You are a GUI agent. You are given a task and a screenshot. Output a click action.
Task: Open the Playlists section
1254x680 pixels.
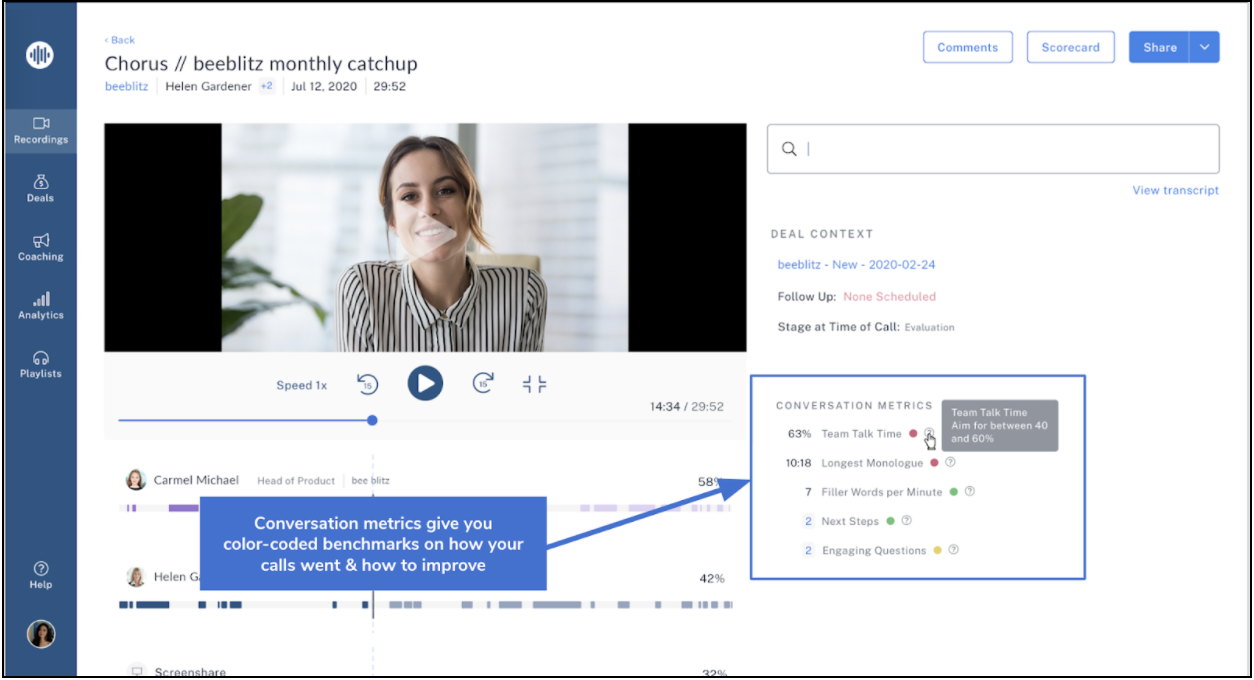[40, 364]
